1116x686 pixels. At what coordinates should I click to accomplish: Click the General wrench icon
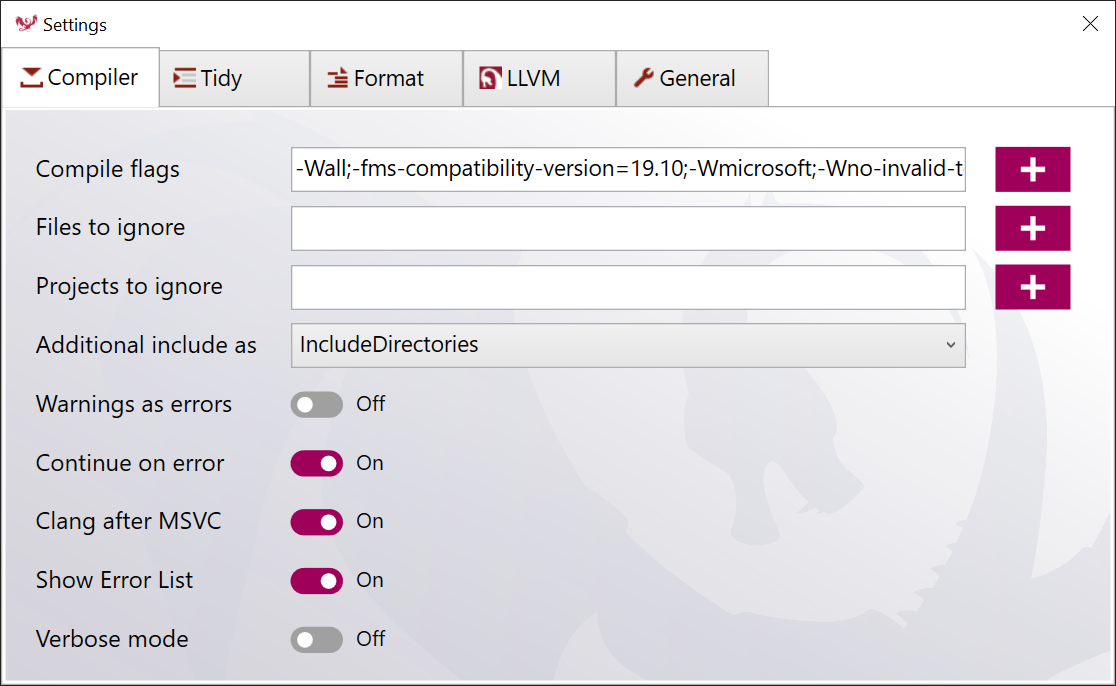pyautogui.click(x=645, y=78)
